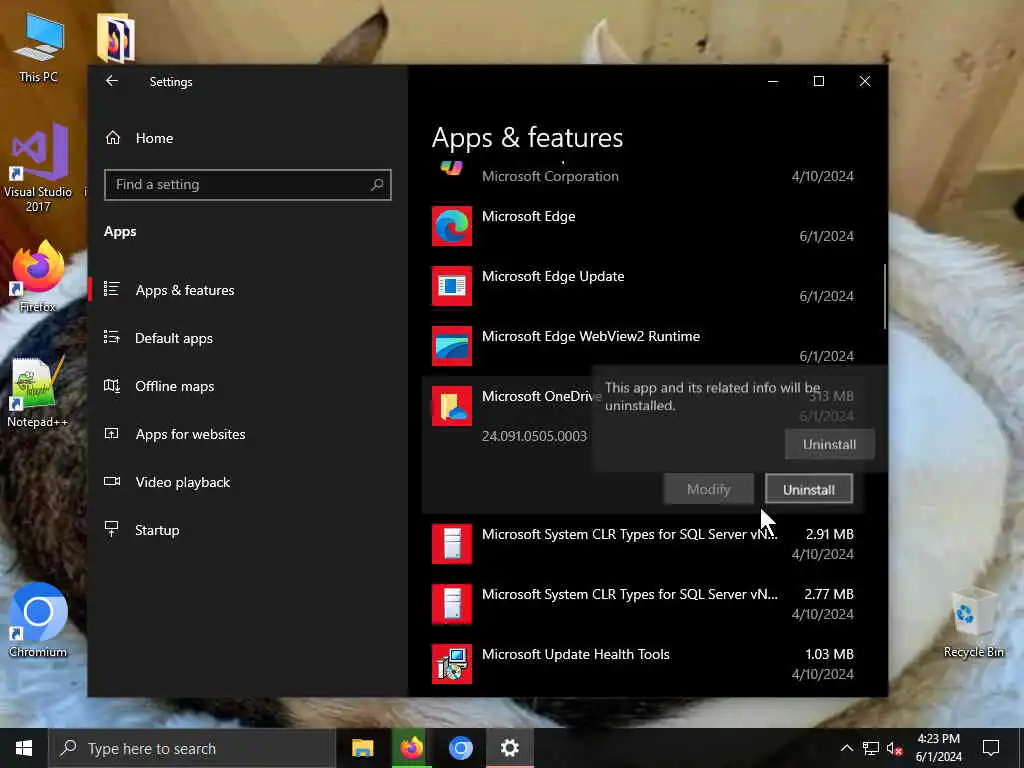1024x768 pixels.
Task: Confirm Uninstall in the popup flyout
Action: [829, 445]
